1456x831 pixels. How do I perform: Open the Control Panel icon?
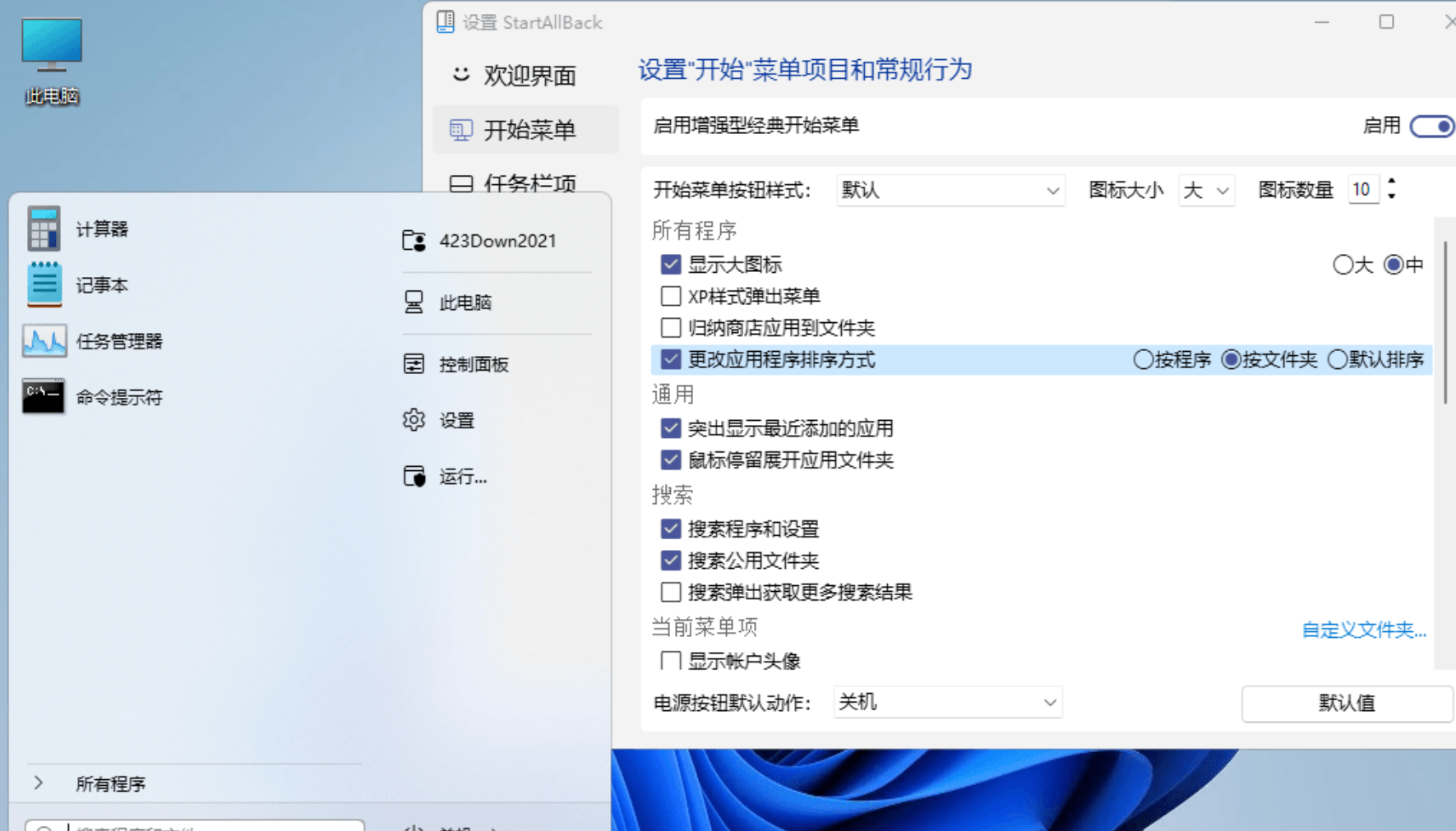pyautogui.click(x=414, y=364)
